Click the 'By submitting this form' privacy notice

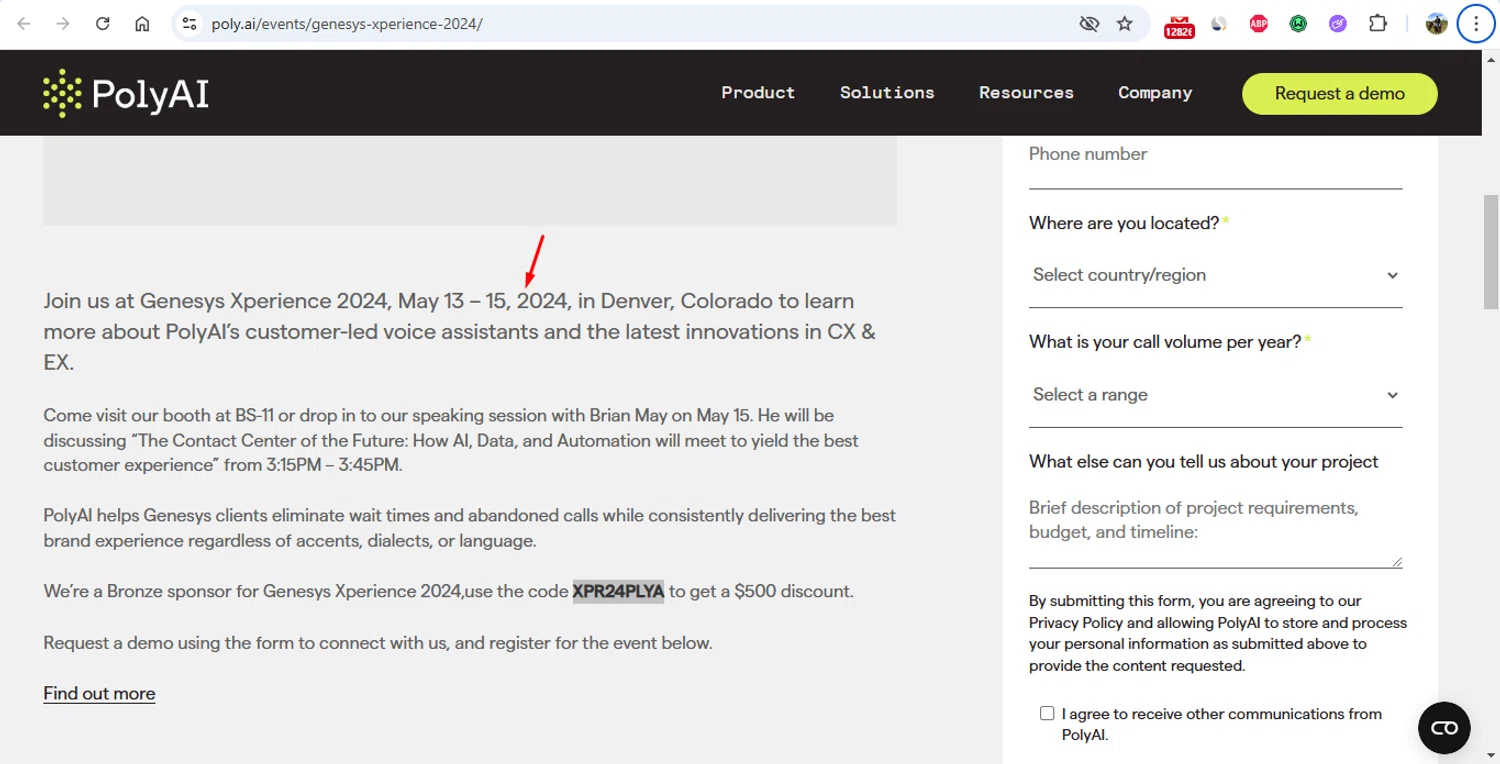1218,633
